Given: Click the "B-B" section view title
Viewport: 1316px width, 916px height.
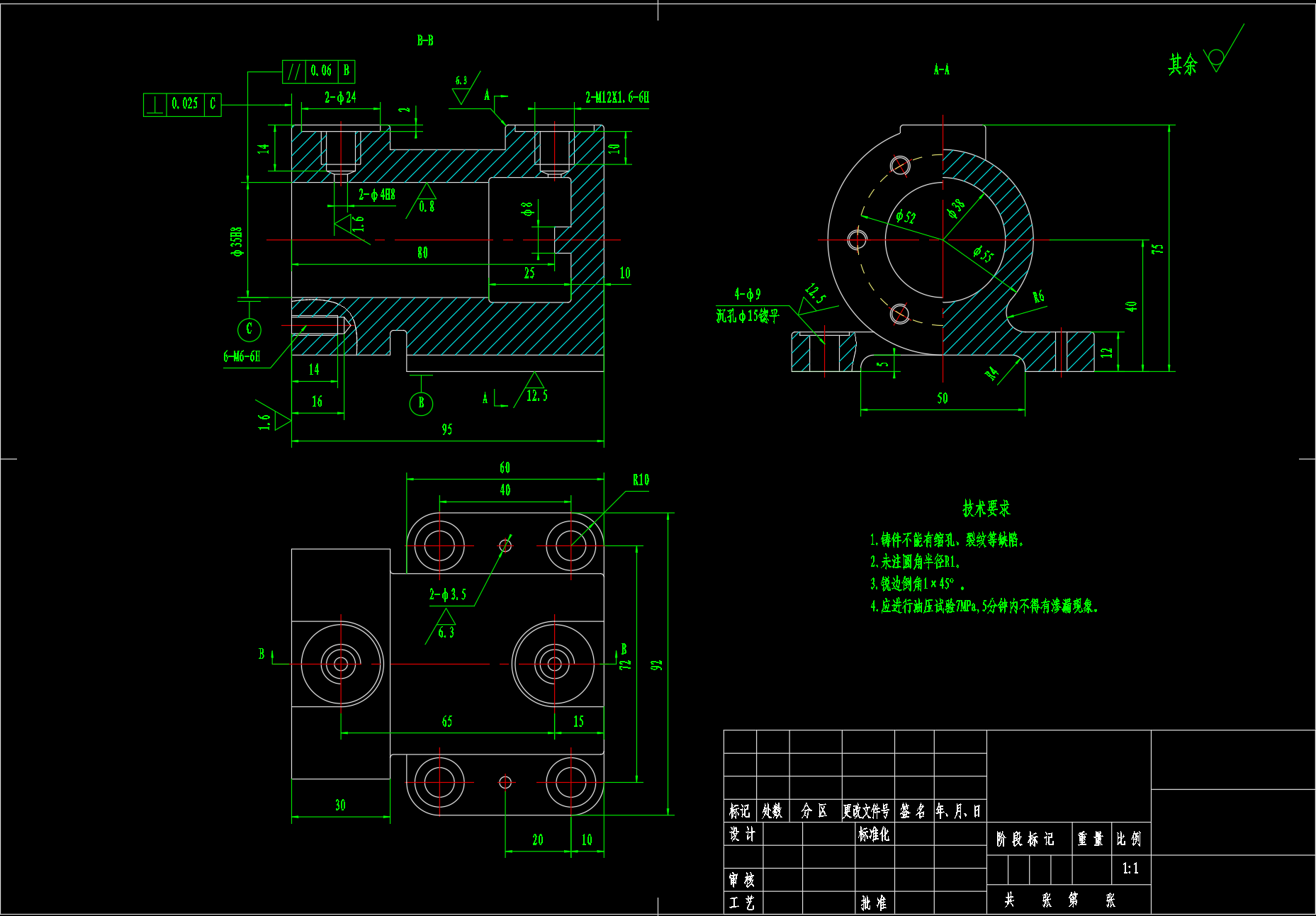Looking at the screenshot, I should point(425,40).
